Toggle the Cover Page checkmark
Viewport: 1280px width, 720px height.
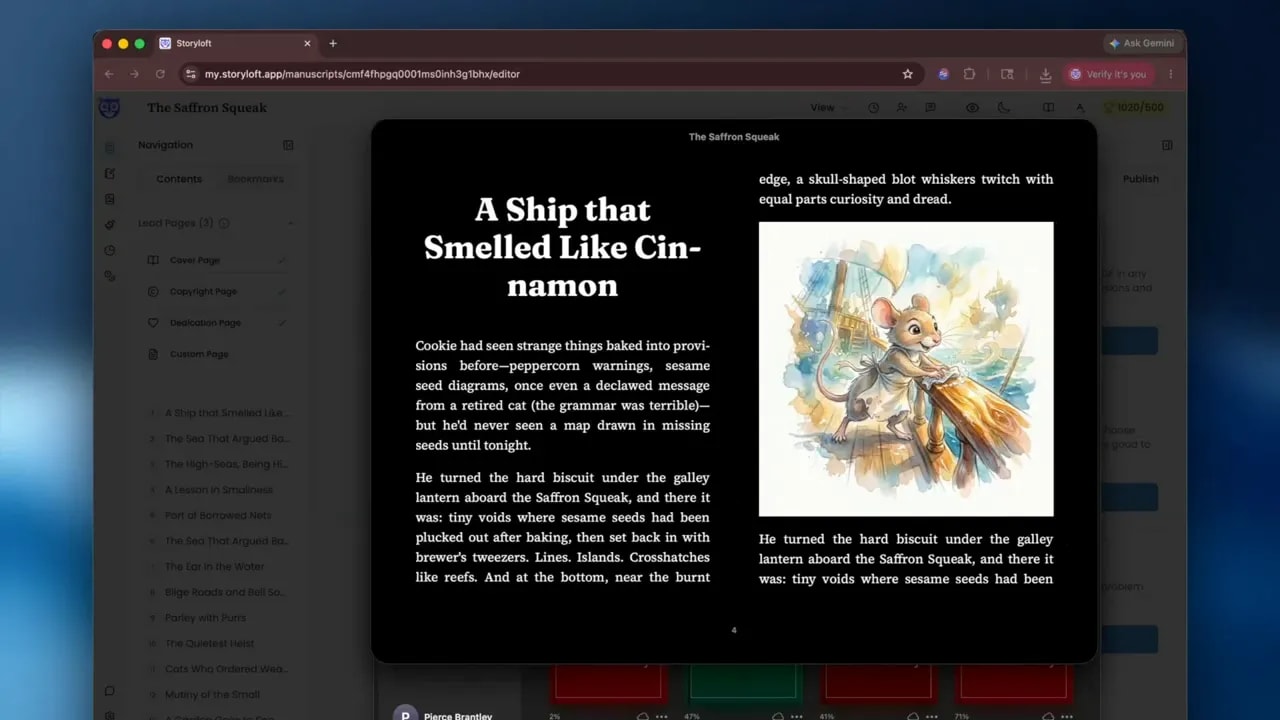[x=282, y=260]
